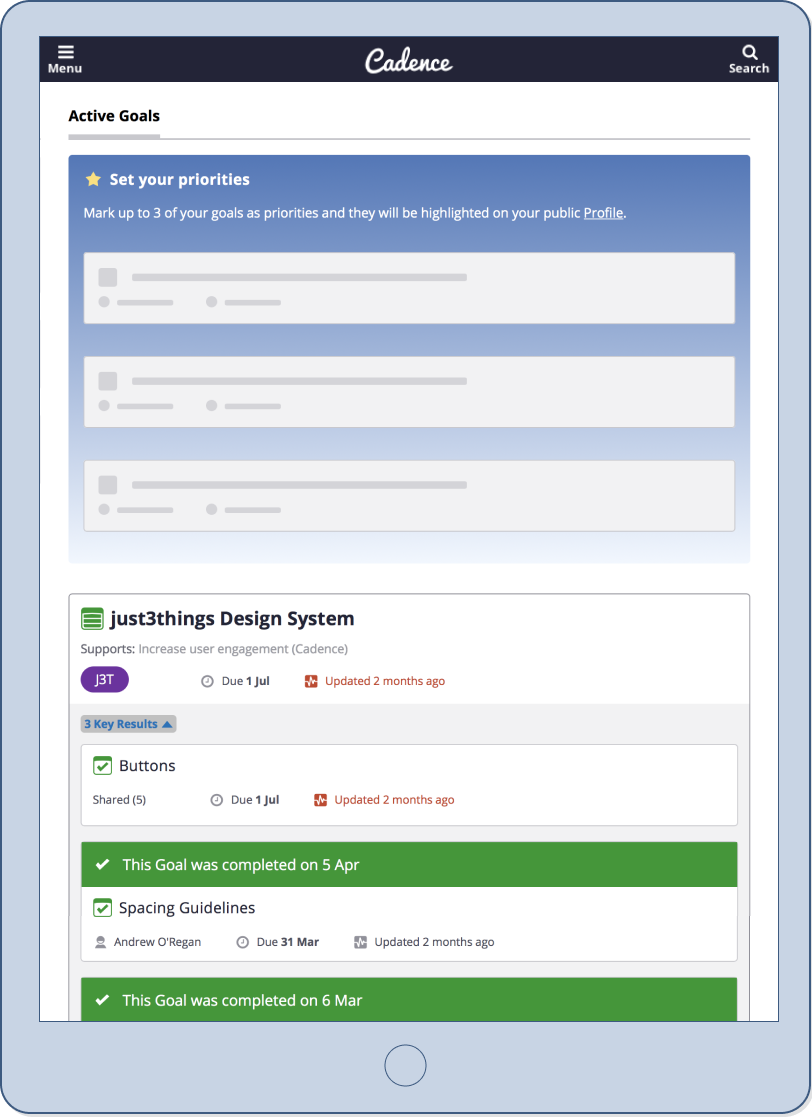Toggle the checkbox on Spacing Guidelines
812x1117 pixels.
coord(102,907)
